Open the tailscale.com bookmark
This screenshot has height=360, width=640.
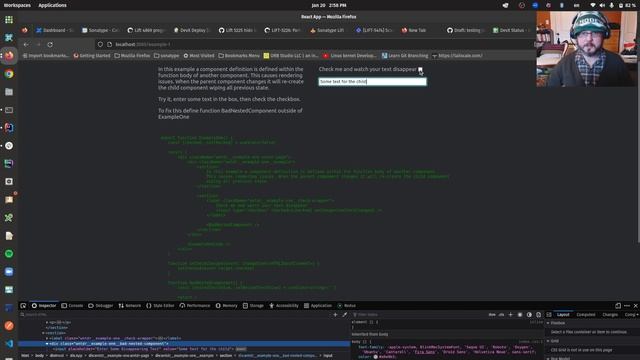click(x=457, y=56)
